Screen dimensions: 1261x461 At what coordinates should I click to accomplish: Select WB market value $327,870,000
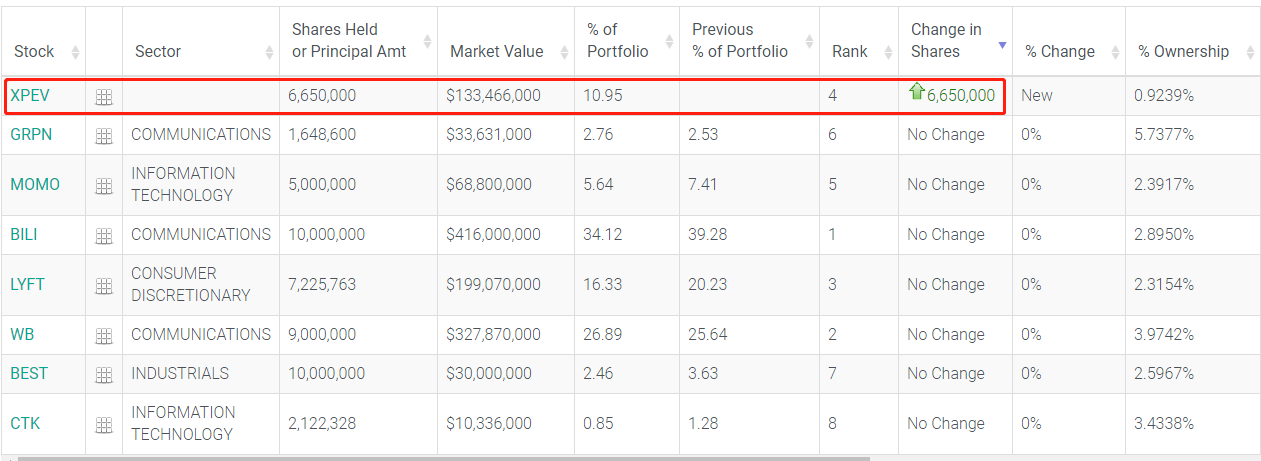493,334
